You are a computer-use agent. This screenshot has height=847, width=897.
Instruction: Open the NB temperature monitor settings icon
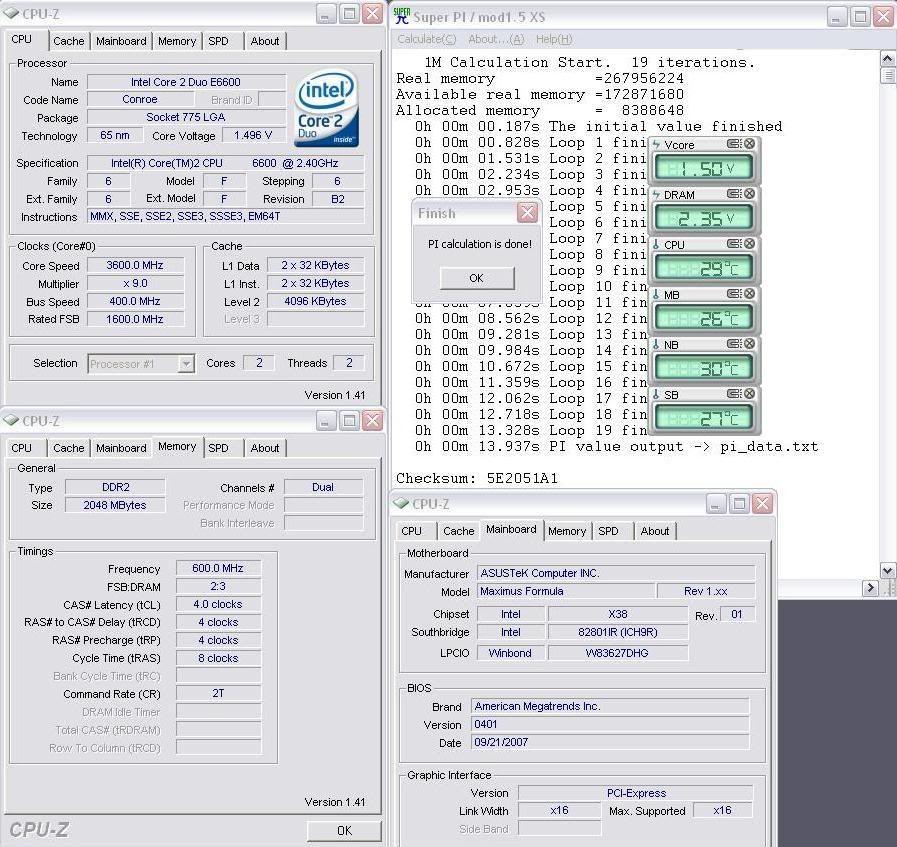pos(734,344)
